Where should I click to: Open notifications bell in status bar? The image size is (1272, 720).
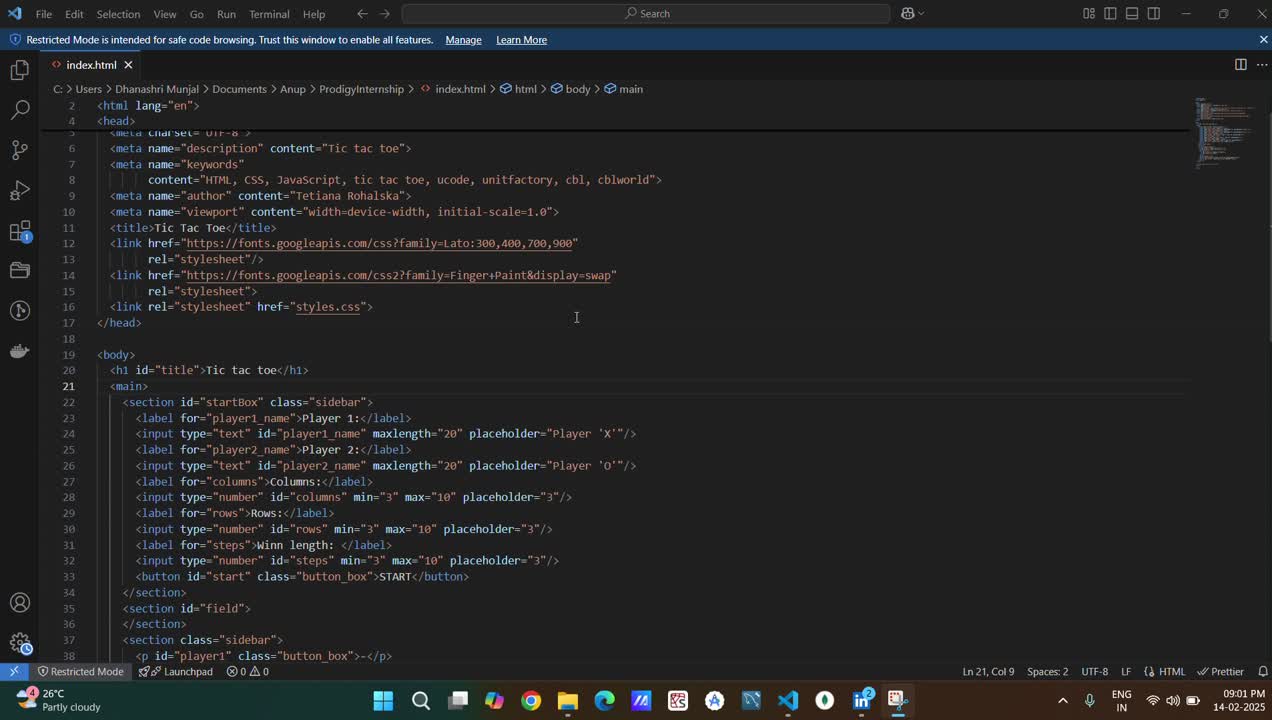point(1262,671)
